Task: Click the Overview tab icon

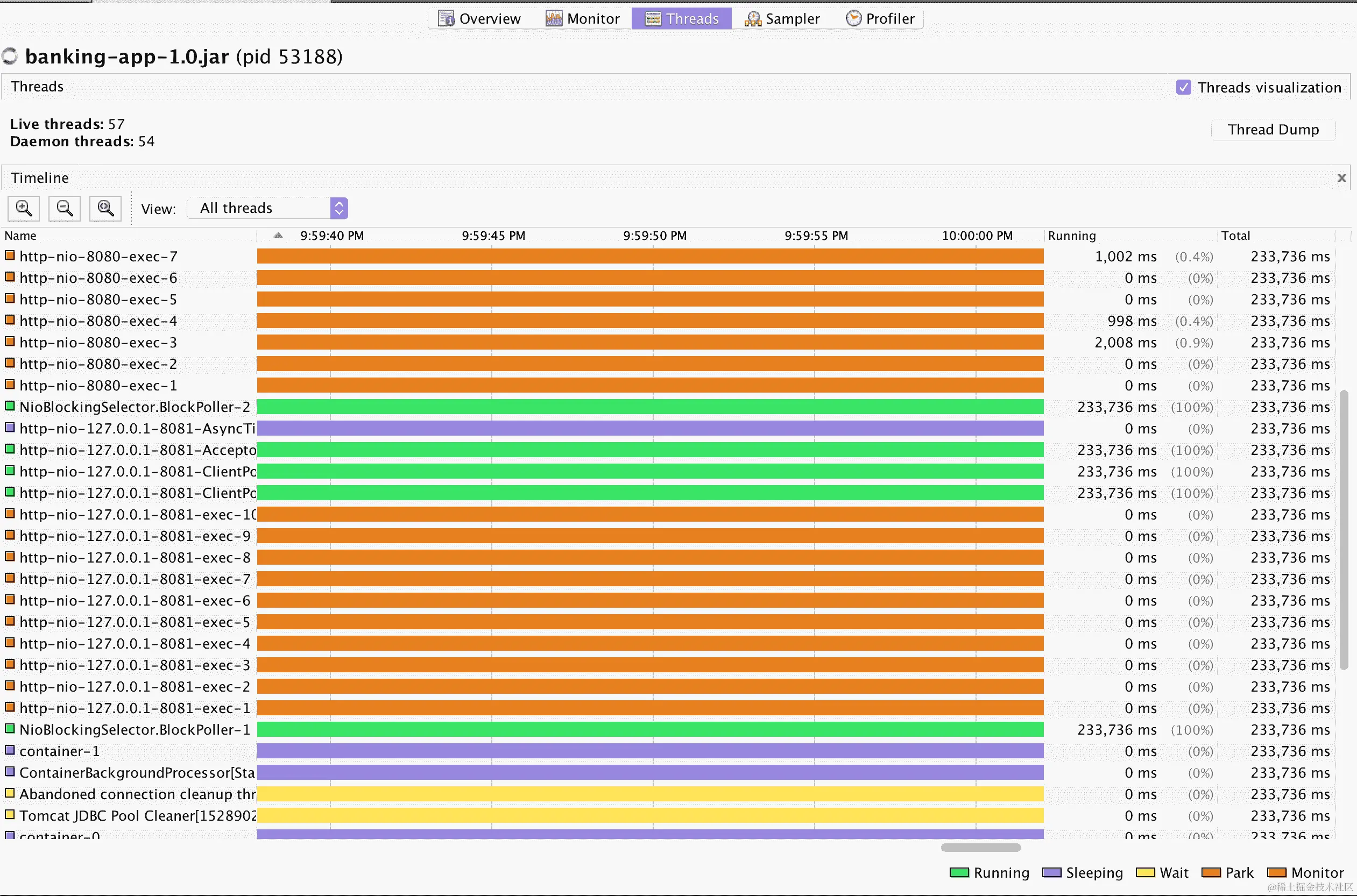Action: [446, 18]
